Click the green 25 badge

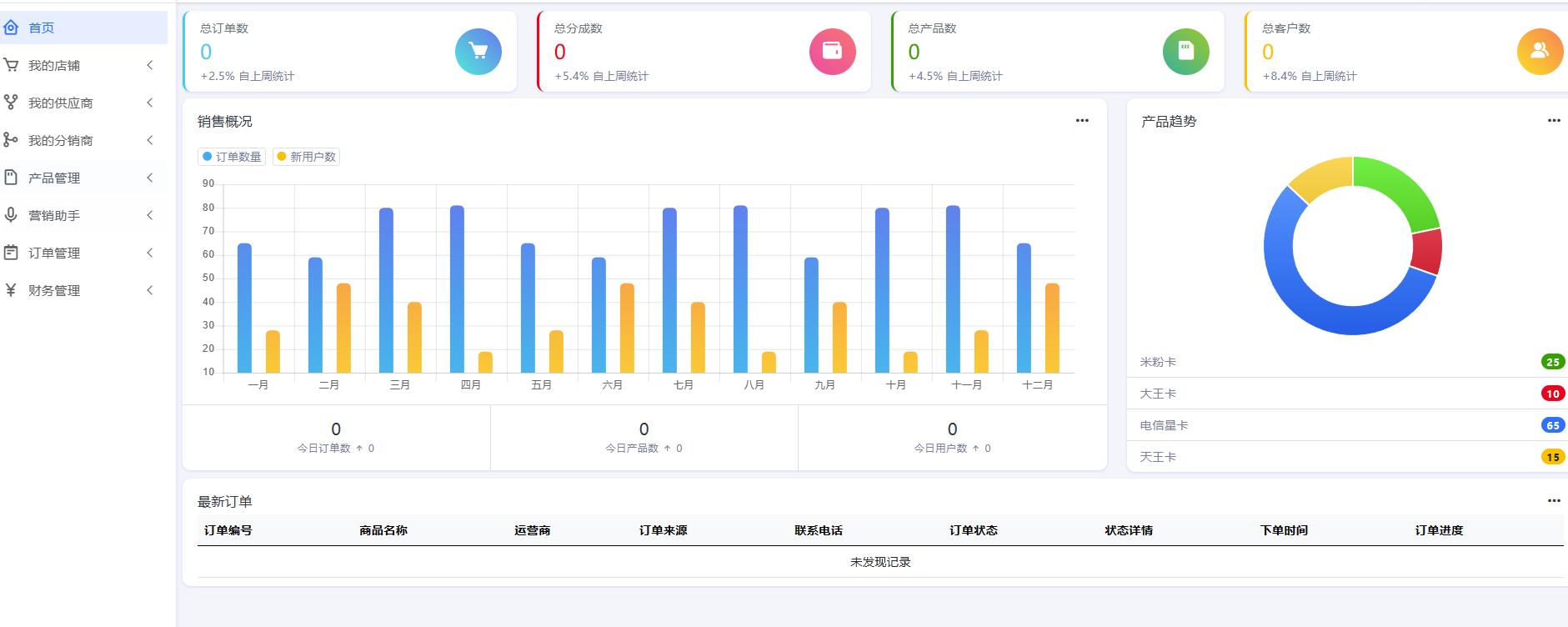1553,362
